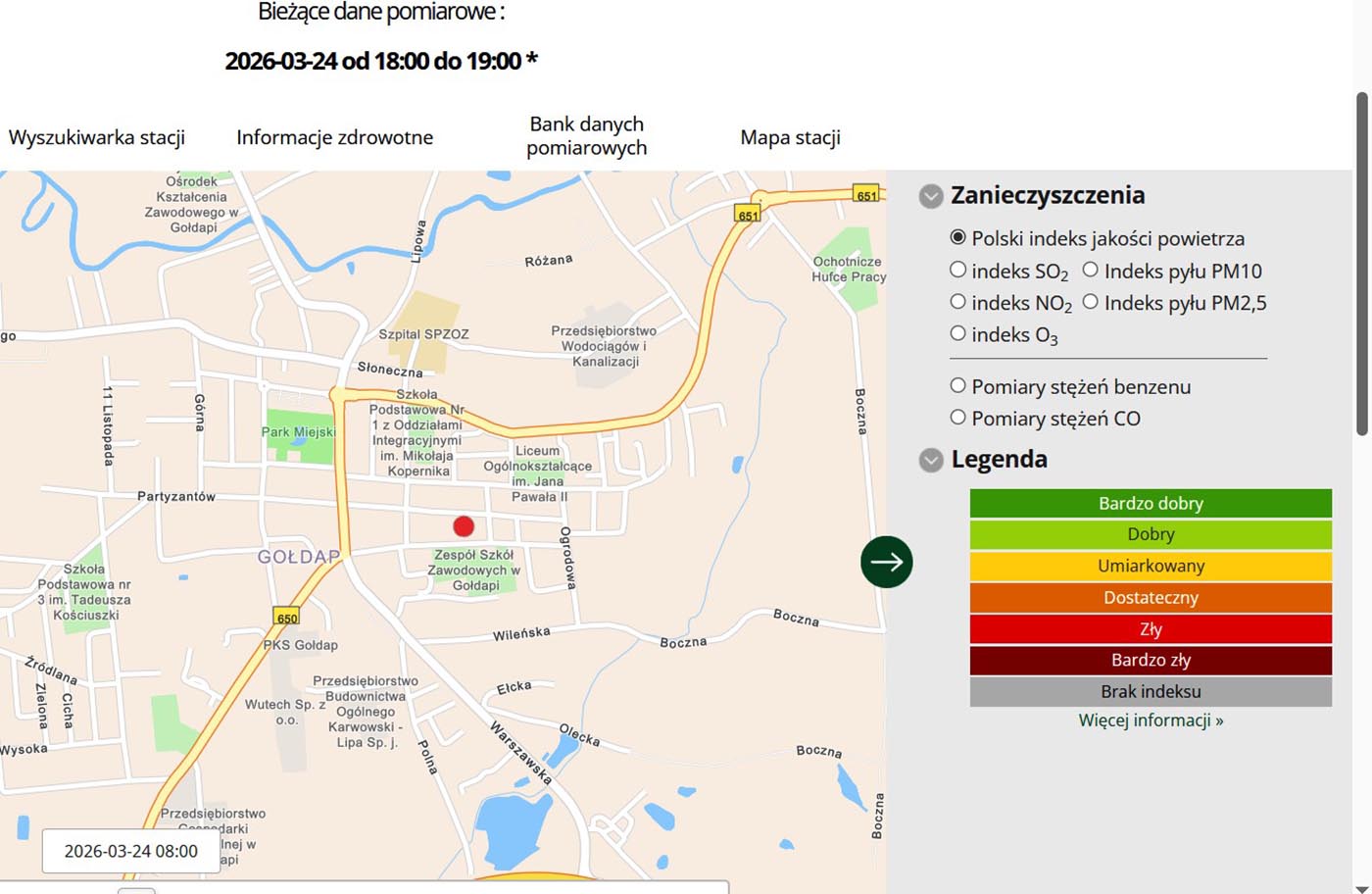Click the red station marker on map
1372x894 pixels.
464,526
